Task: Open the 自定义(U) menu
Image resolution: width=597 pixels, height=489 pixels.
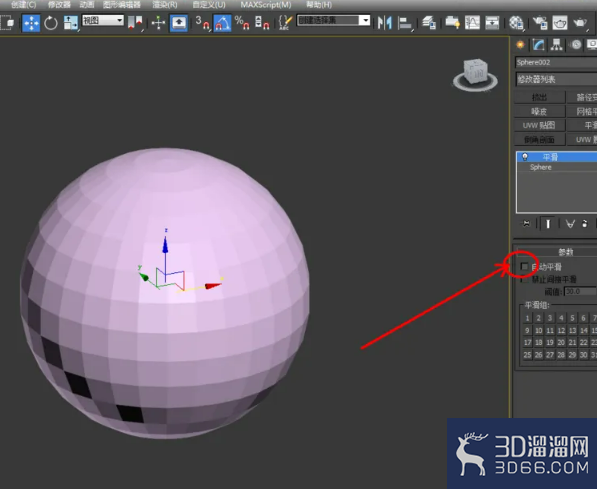Action: pyautogui.click(x=209, y=5)
